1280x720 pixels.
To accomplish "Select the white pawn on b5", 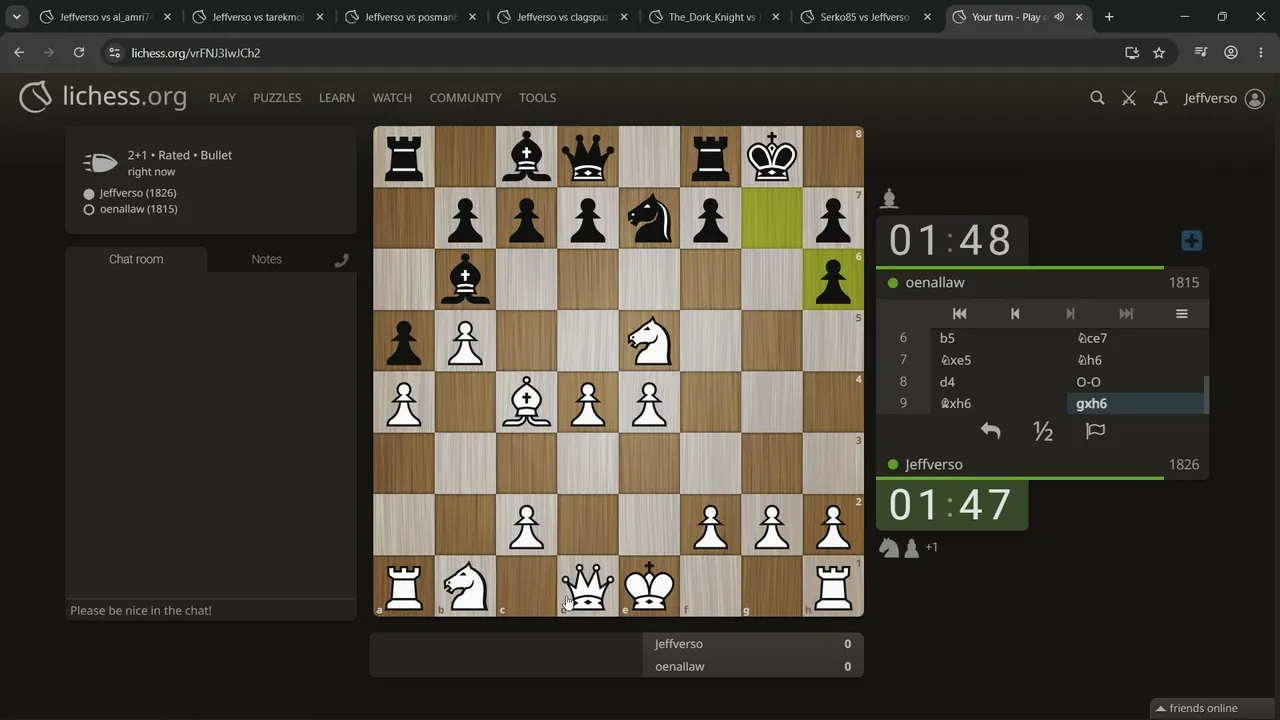I will tap(465, 341).
